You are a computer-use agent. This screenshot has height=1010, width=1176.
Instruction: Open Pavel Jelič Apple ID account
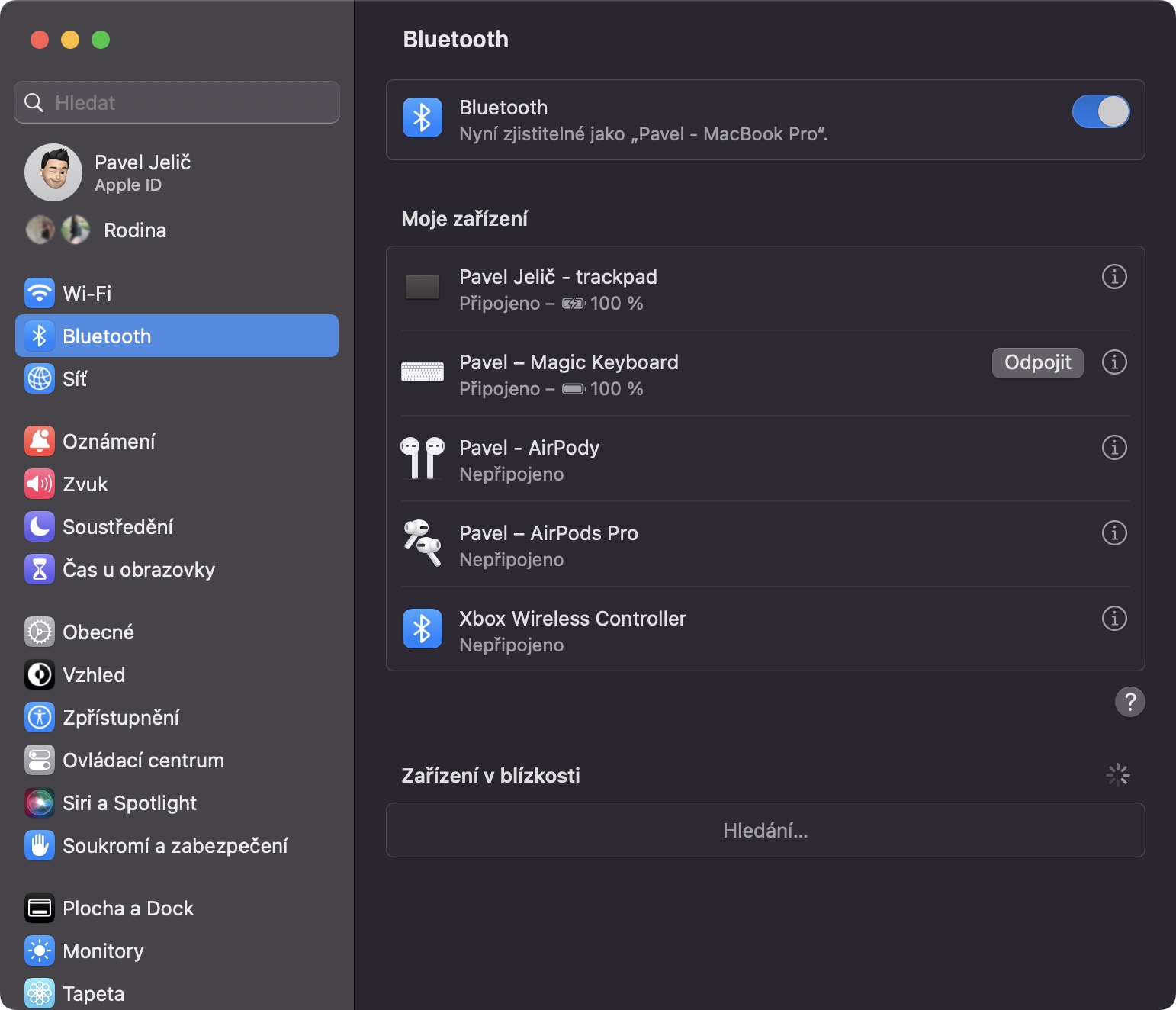click(142, 172)
